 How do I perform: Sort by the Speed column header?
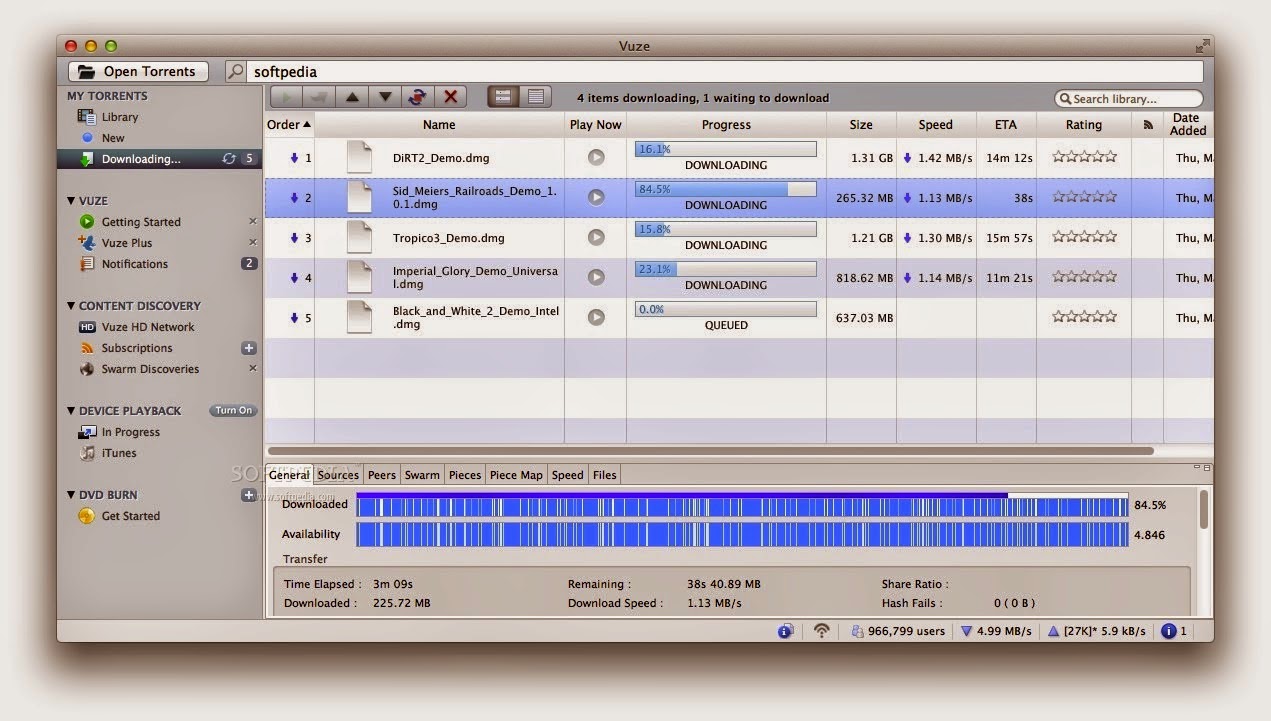[x=936, y=125]
